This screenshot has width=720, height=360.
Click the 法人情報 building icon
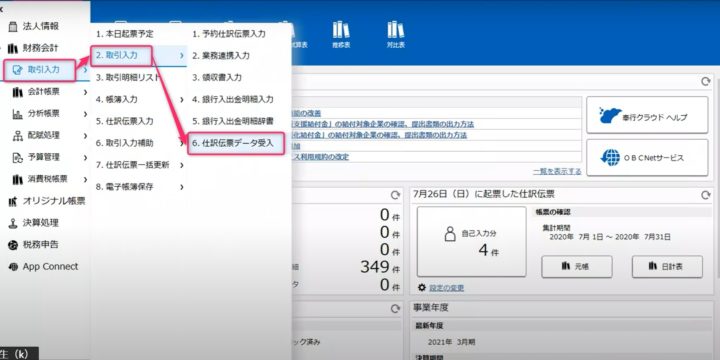(13, 26)
